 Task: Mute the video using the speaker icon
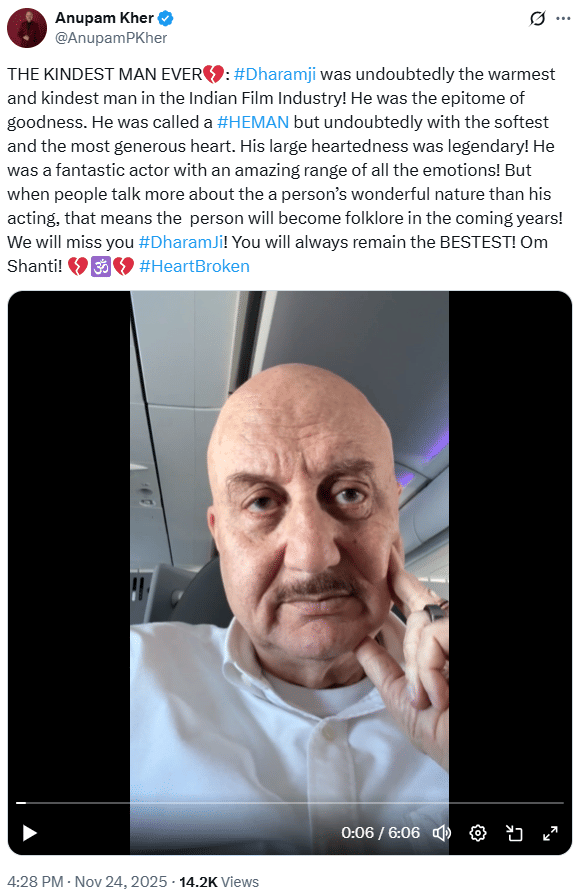pyautogui.click(x=441, y=833)
